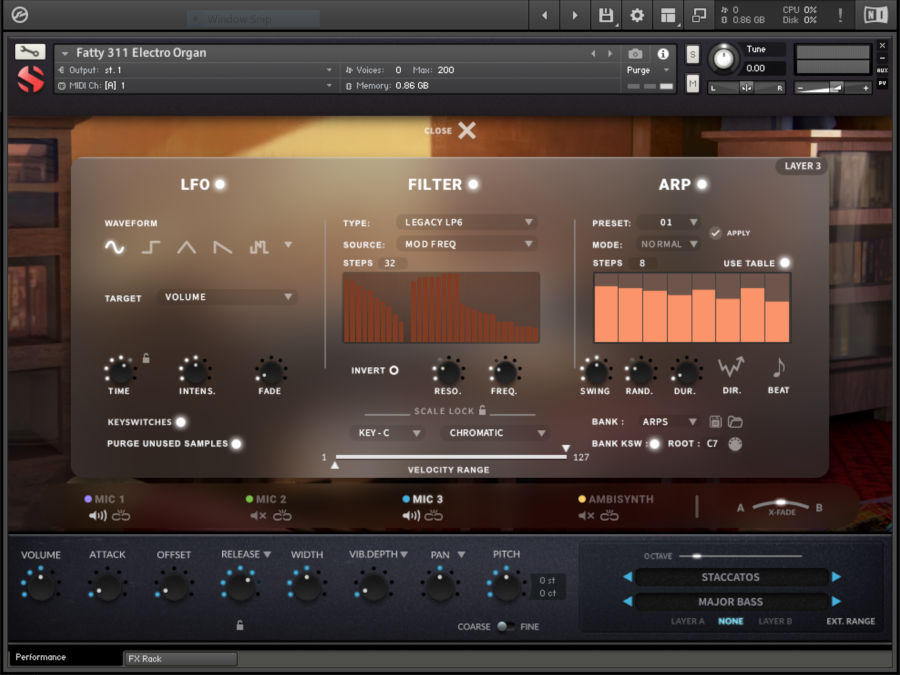Screen dimensions: 900x675
Task: Select the Performance tab
Action: tap(40, 658)
